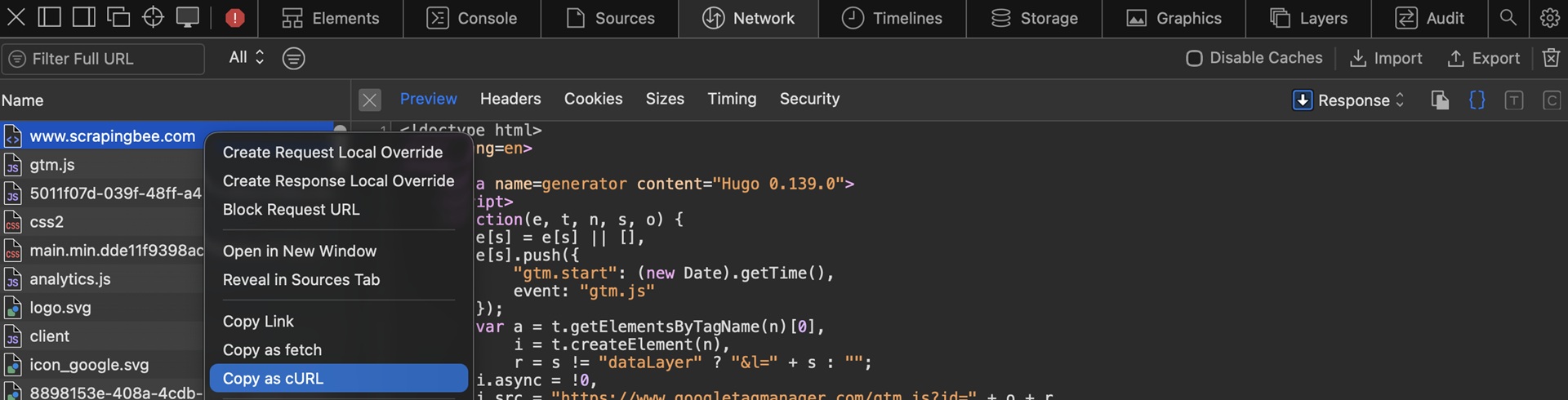The width and height of the screenshot is (1568, 400).
Task: Select the Network tab
Action: 748,18
